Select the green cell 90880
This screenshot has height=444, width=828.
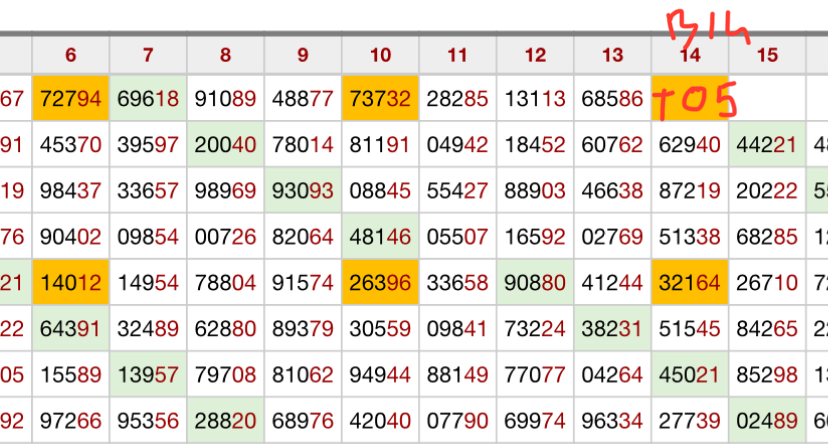pos(535,283)
